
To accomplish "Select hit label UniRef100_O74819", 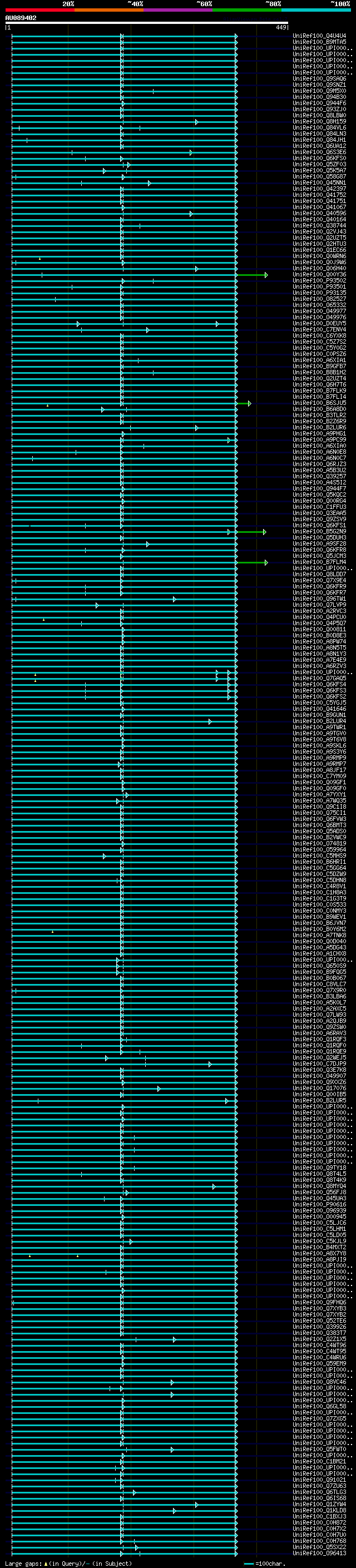I will pos(319,844).
